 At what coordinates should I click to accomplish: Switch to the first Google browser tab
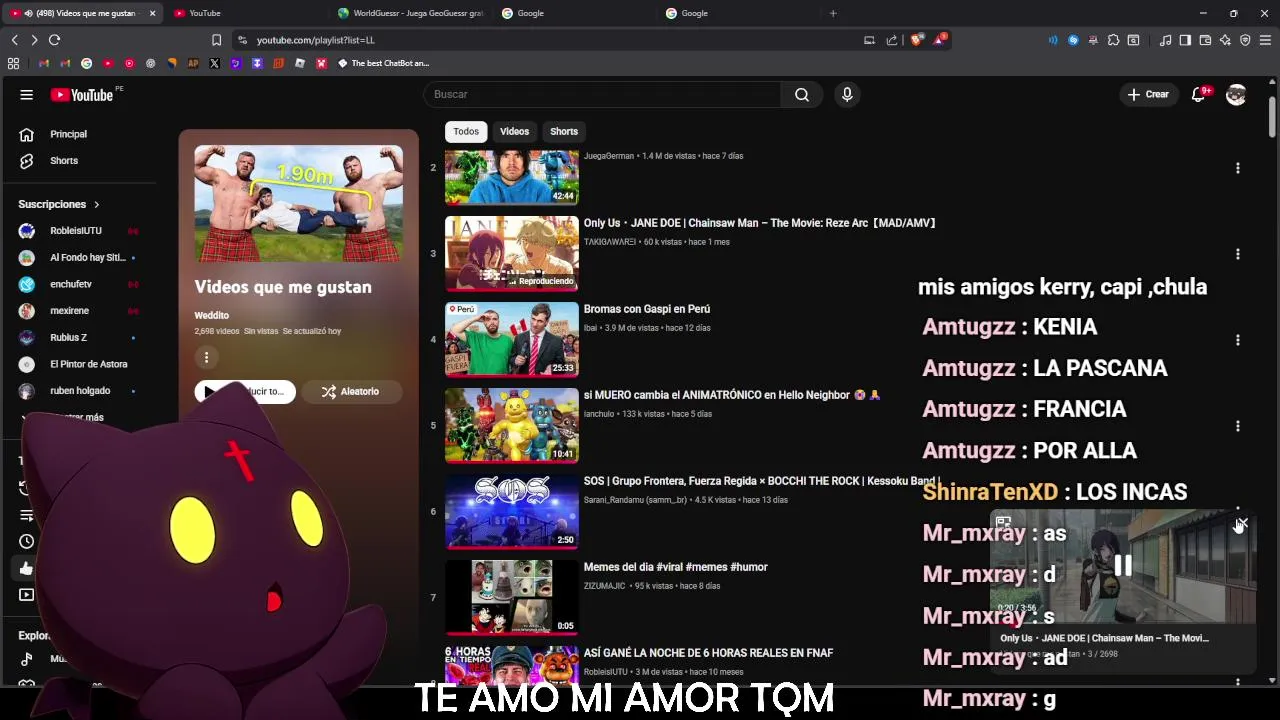point(575,13)
